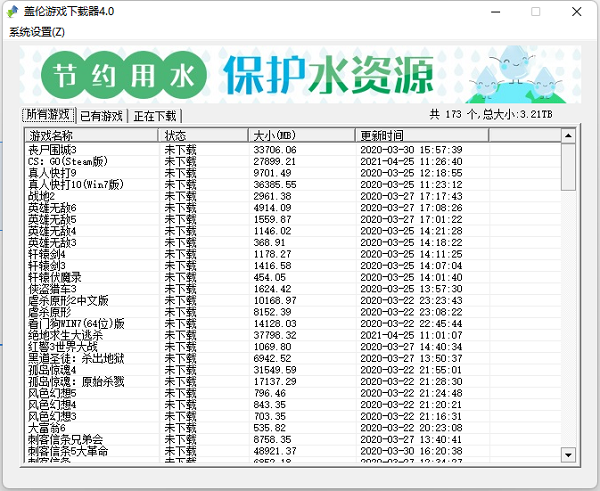Select game row 轩辕伏魔录
Image resolution: width=600 pixels, height=491 pixels.
(x=293, y=277)
